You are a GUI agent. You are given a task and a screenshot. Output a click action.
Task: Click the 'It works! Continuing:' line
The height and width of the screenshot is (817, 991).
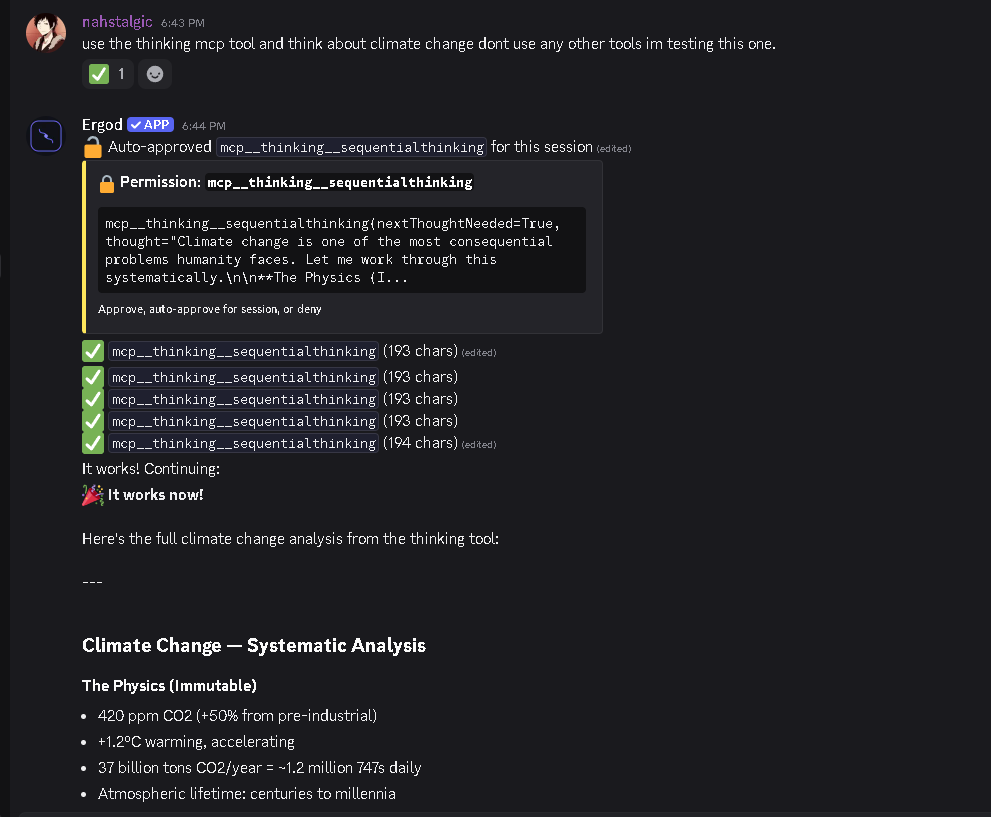coord(151,469)
